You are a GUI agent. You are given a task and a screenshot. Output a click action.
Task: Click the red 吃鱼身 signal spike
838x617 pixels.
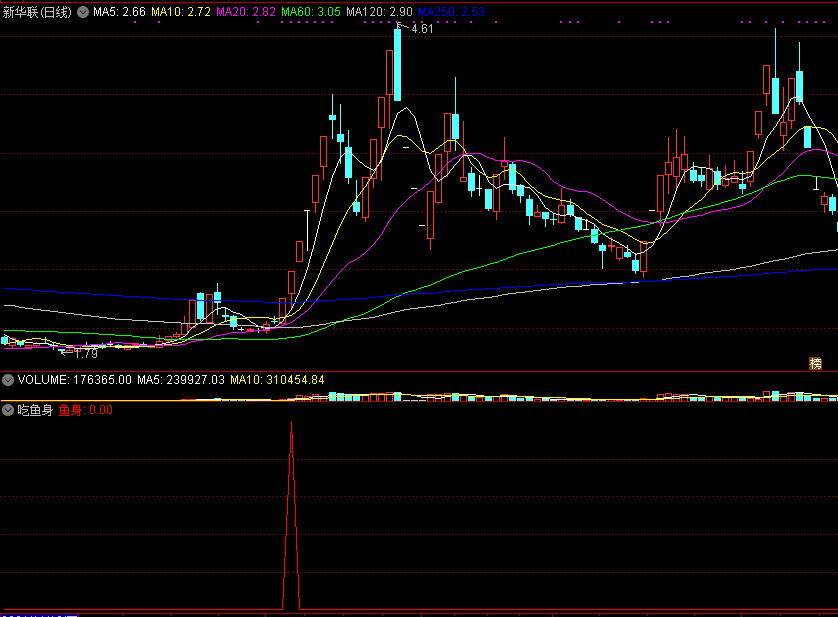(291, 513)
